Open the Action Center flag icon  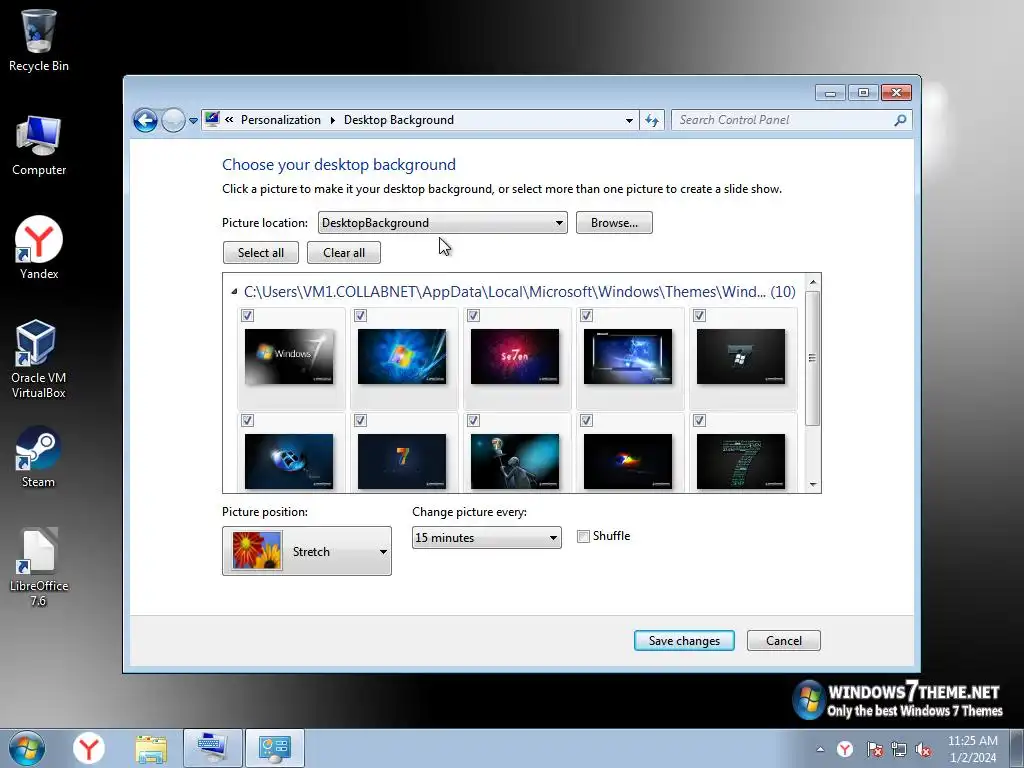874,749
